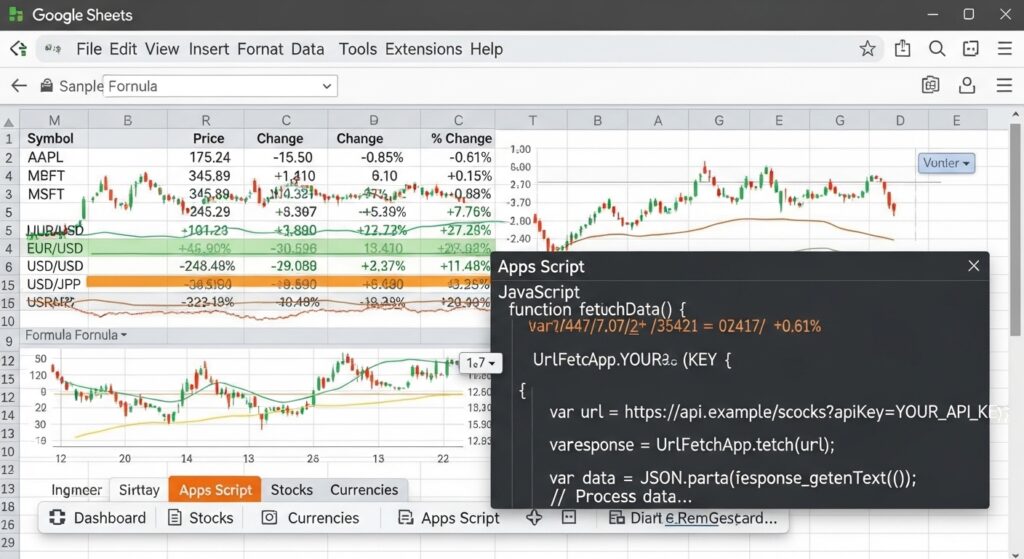This screenshot has width=1024, height=559.
Task: Click the star bookmark icon
Action: 867,49
